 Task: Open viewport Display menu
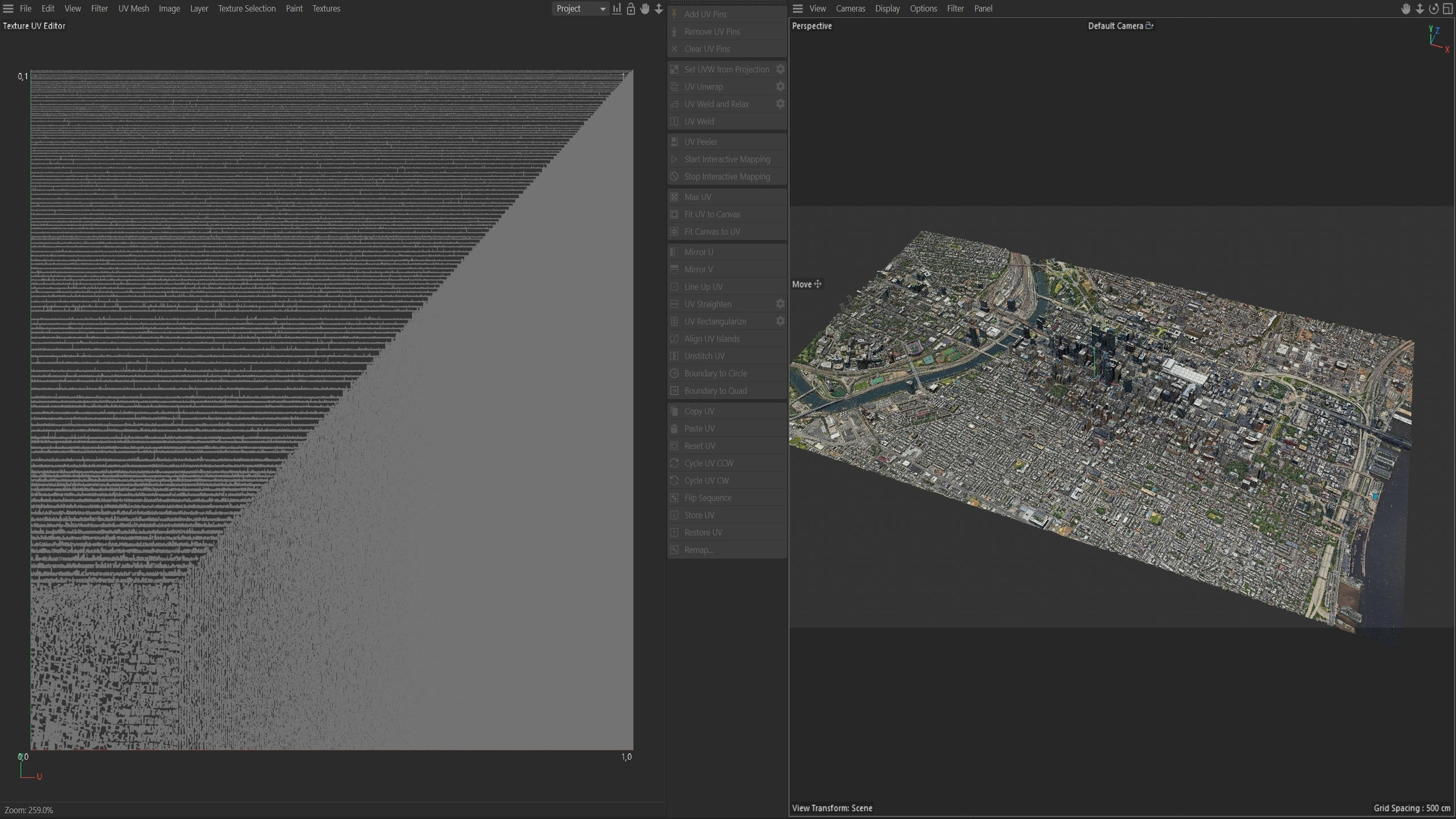click(887, 9)
